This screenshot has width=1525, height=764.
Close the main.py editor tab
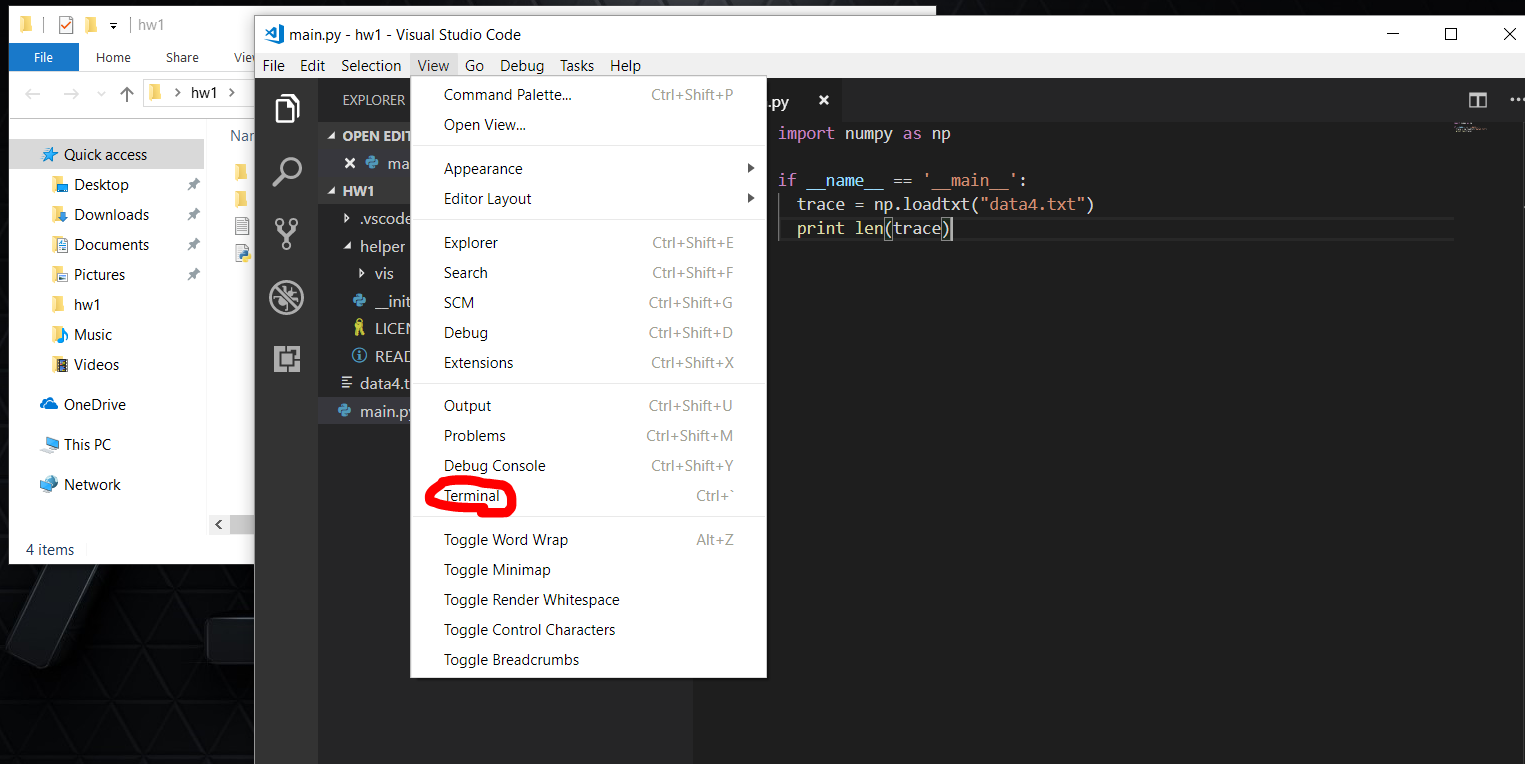(824, 101)
